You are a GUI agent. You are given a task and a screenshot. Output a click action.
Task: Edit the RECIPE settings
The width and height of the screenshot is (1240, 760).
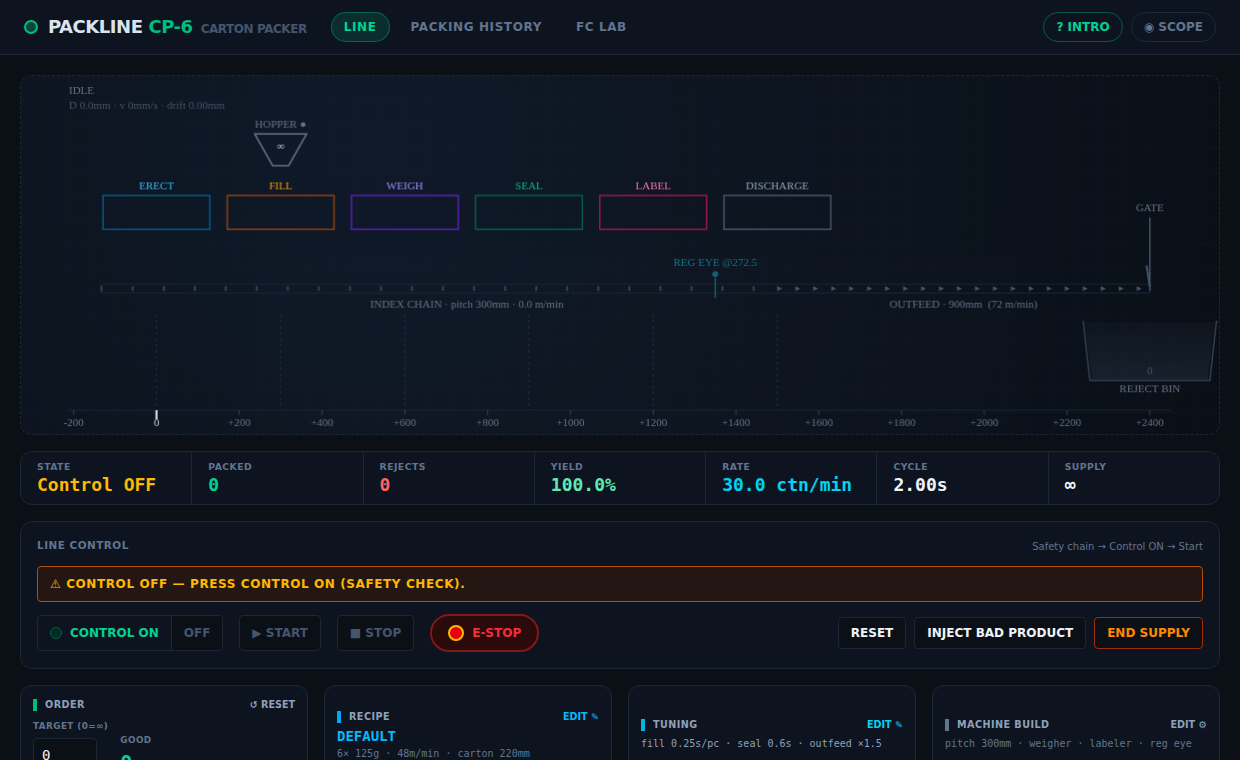coord(580,716)
